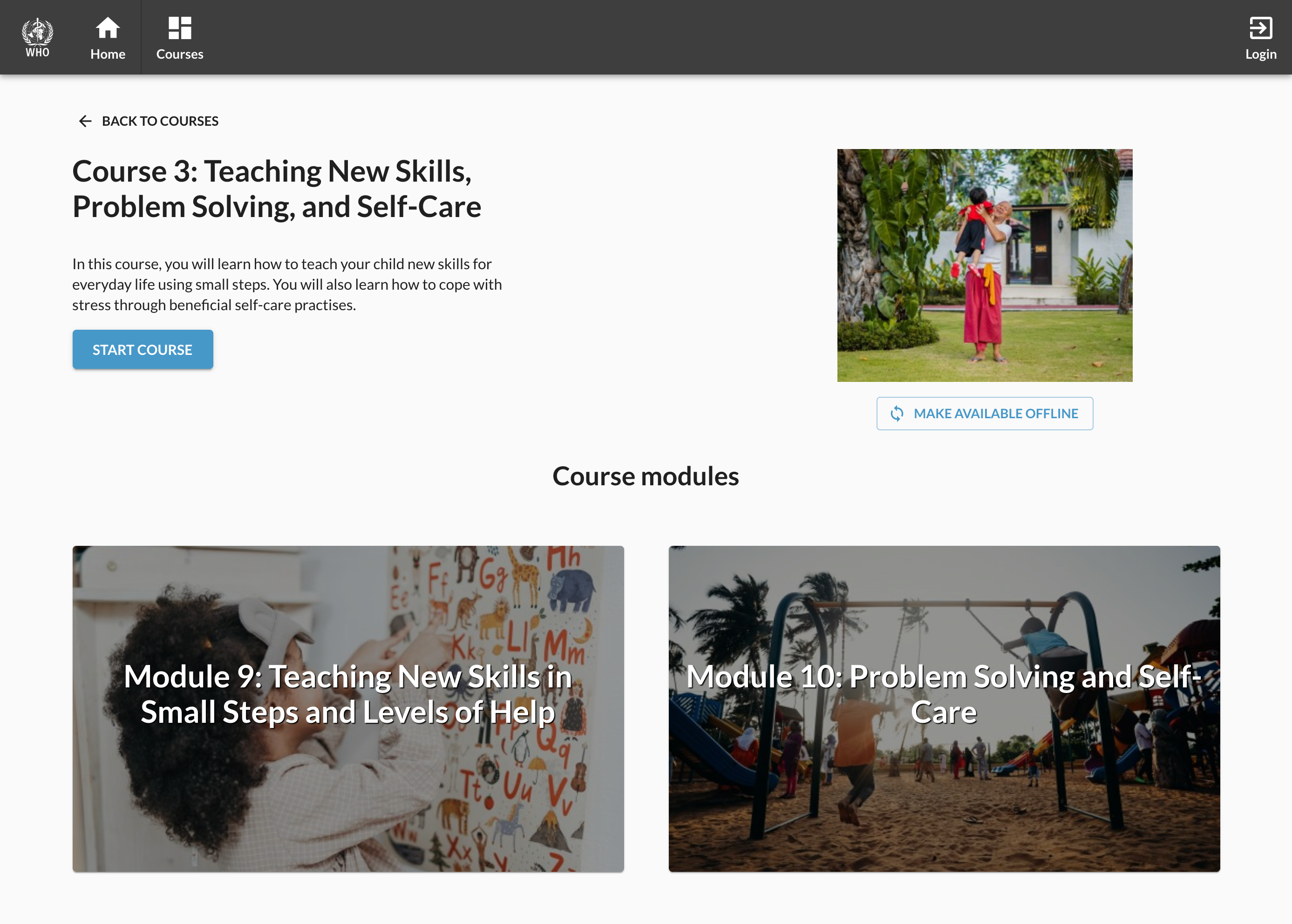Click the Course modules heading
The height and width of the screenshot is (924, 1292).
[x=646, y=476]
